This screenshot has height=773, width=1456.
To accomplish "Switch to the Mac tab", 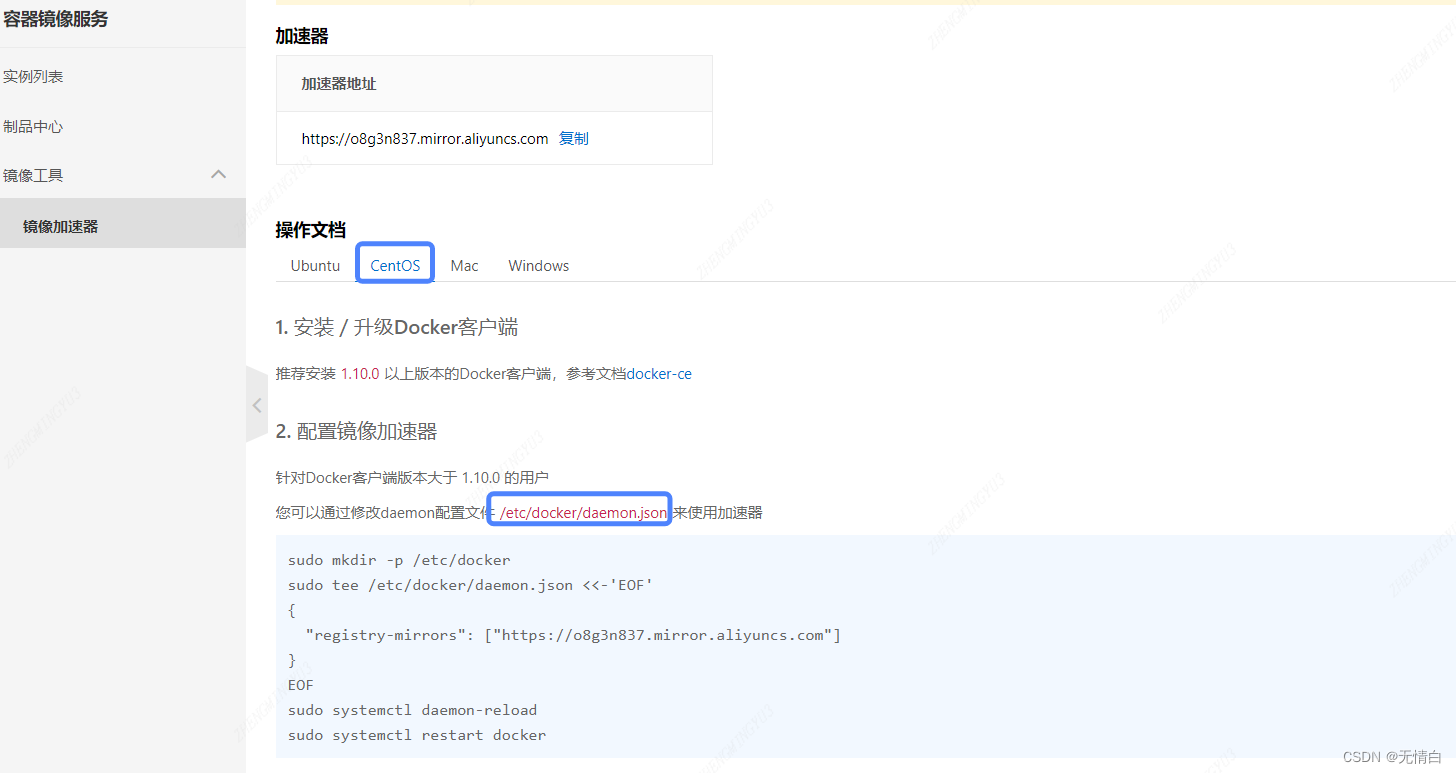I will point(464,265).
